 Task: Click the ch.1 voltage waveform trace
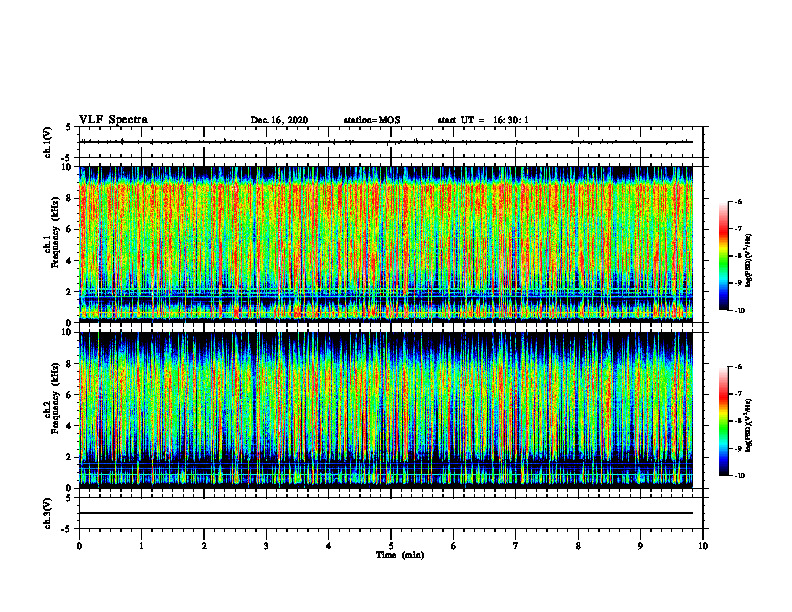[386, 142]
